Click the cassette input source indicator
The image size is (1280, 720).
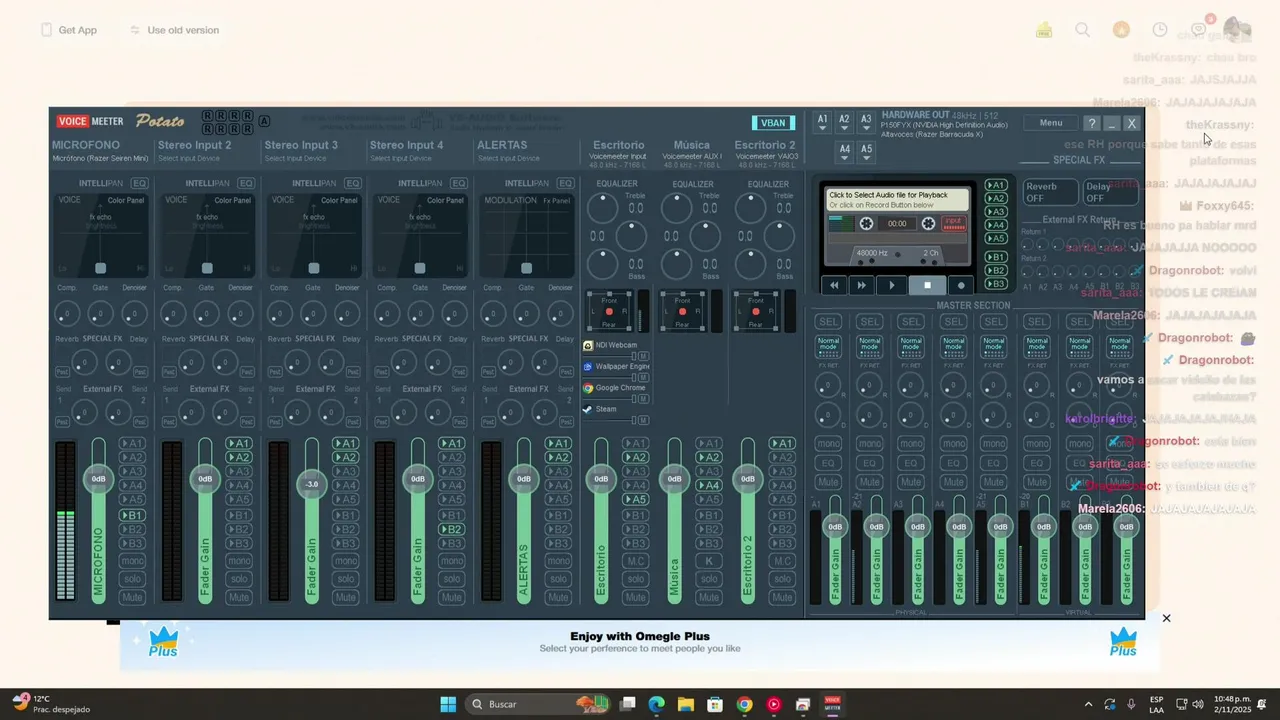[x=954, y=223]
